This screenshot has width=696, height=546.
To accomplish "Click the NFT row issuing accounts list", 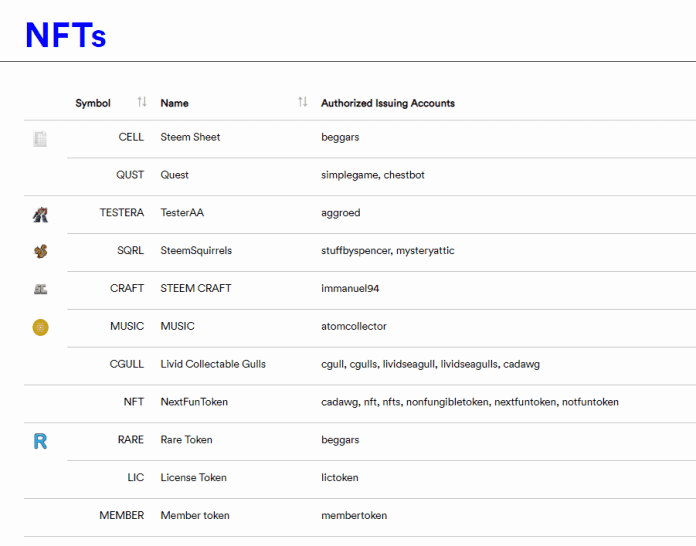I will pos(470,402).
